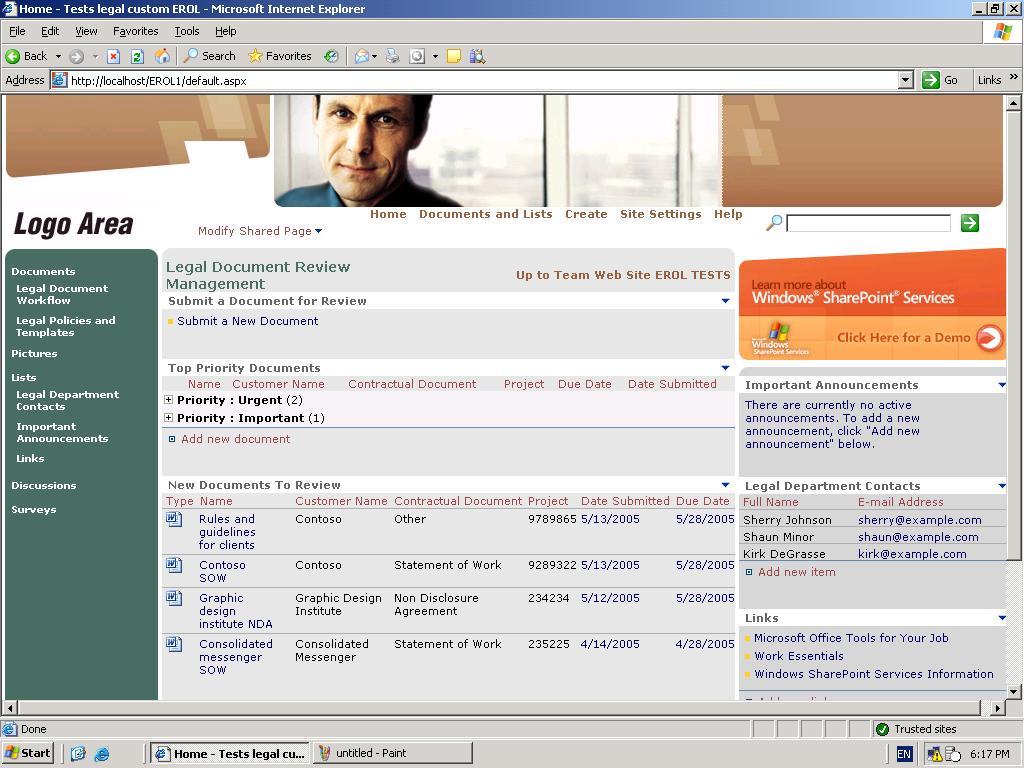Image resolution: width=1024 pixels, height=768 pixels.
Task: Open document icon for Contoso SOW row
Action: tap(174, 565)
